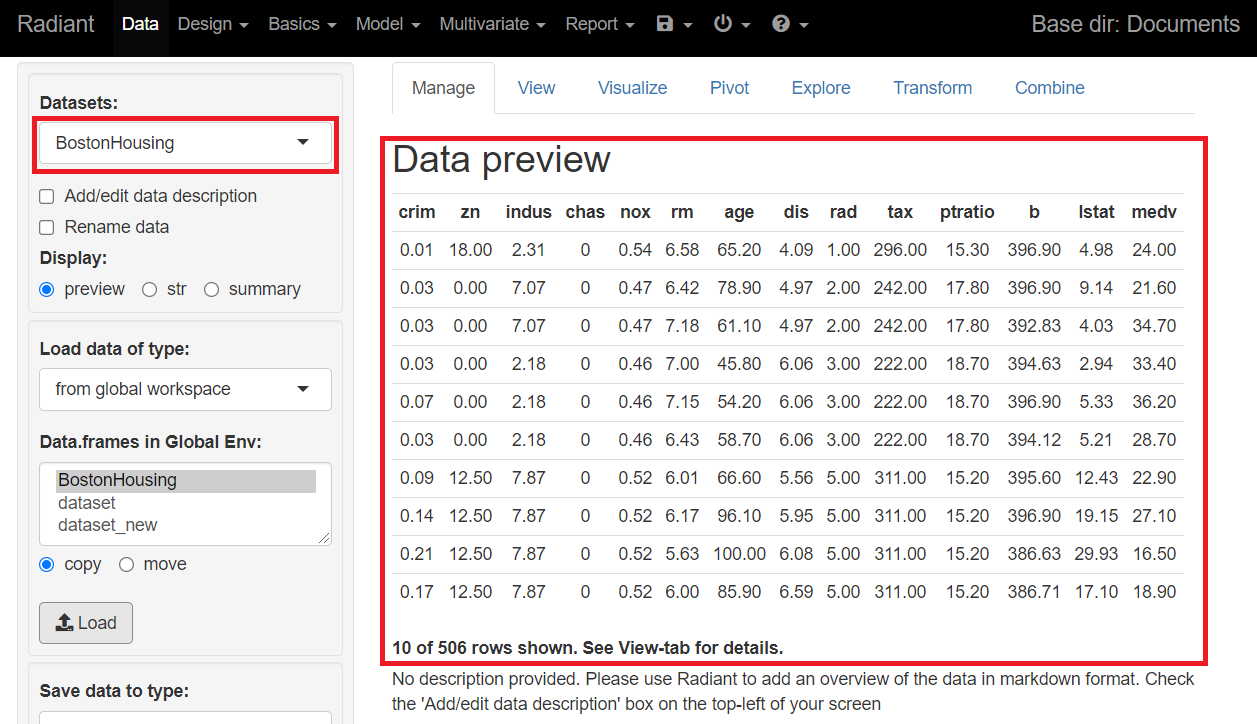Open the save icon menu in navbar
This screenshot has height=724, width=1257.
(x=673, y=24)
